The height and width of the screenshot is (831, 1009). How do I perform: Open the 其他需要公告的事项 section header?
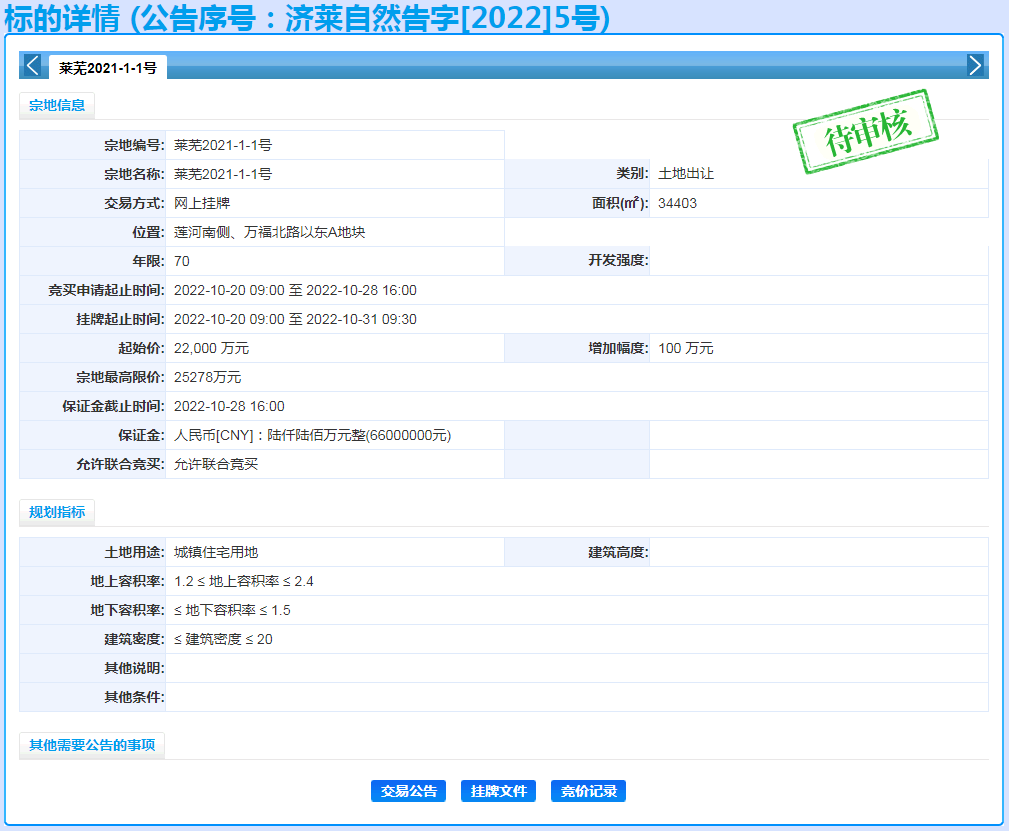pyautogui.click(x=92, y=745)
